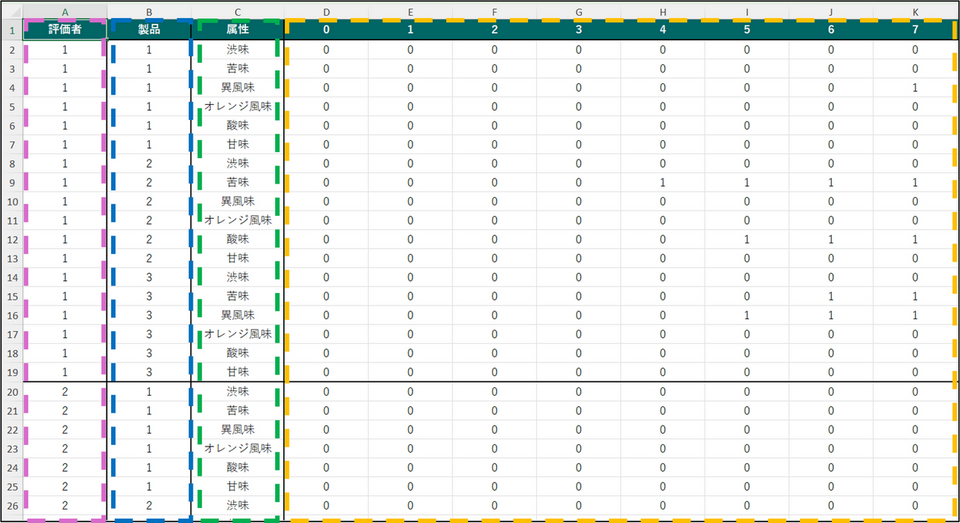Select the 渋味 cell in row 26
The height and width of the screenshot is (523, 960).
point(238,506)
